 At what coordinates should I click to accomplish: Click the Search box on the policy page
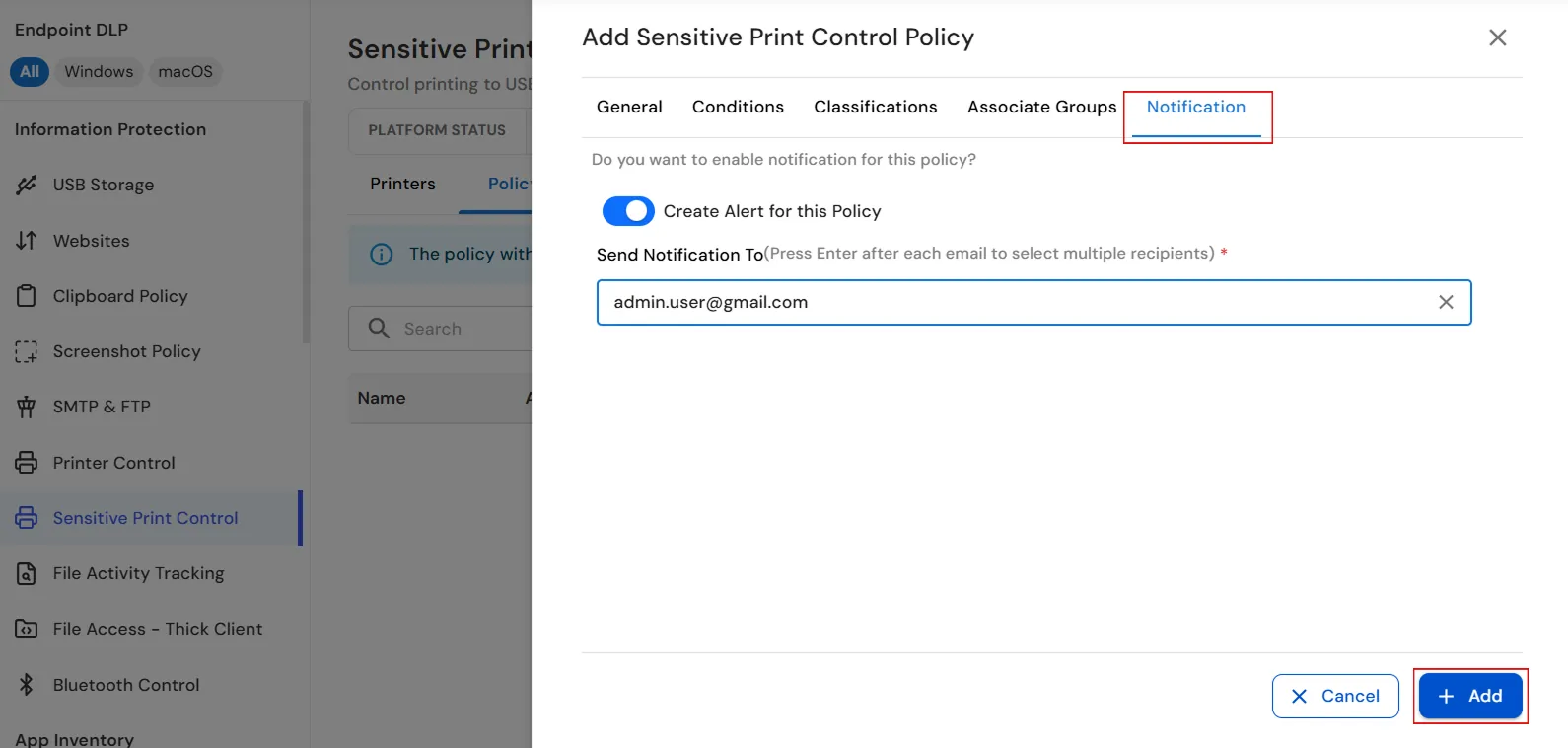point(441,328)
